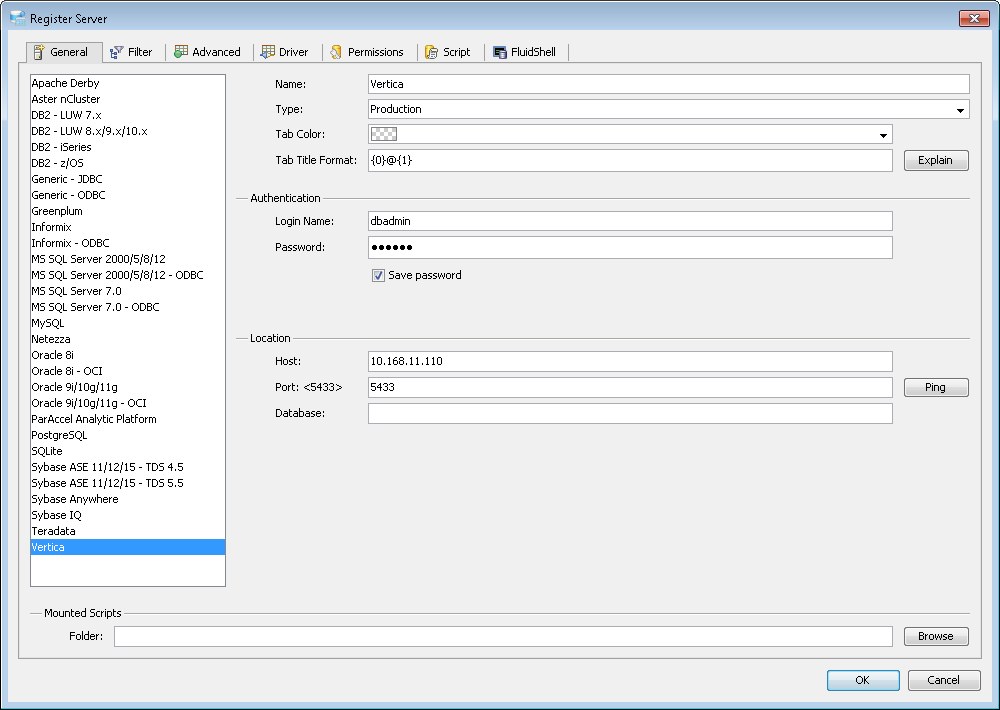1000x710 pixels.
Task: Select Sybase Anywhere entry
Action: point(128,499)
